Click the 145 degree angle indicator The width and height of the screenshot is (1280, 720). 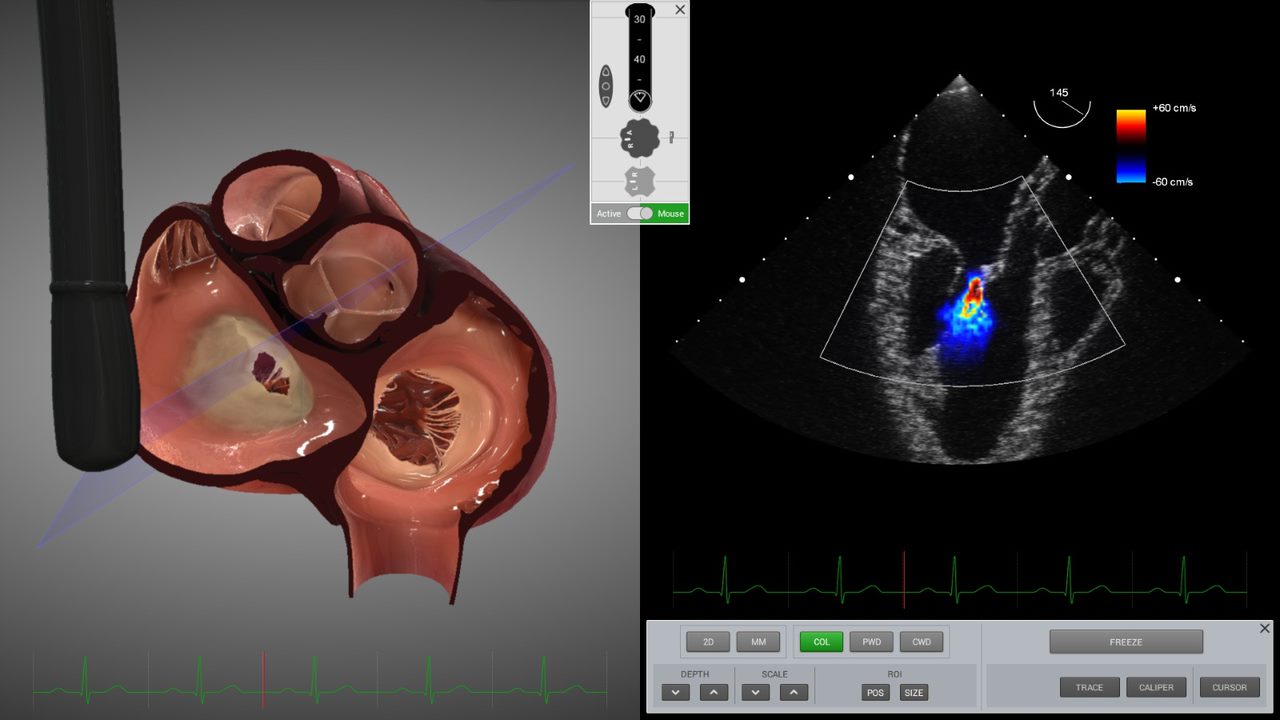tap(1060, 104)
